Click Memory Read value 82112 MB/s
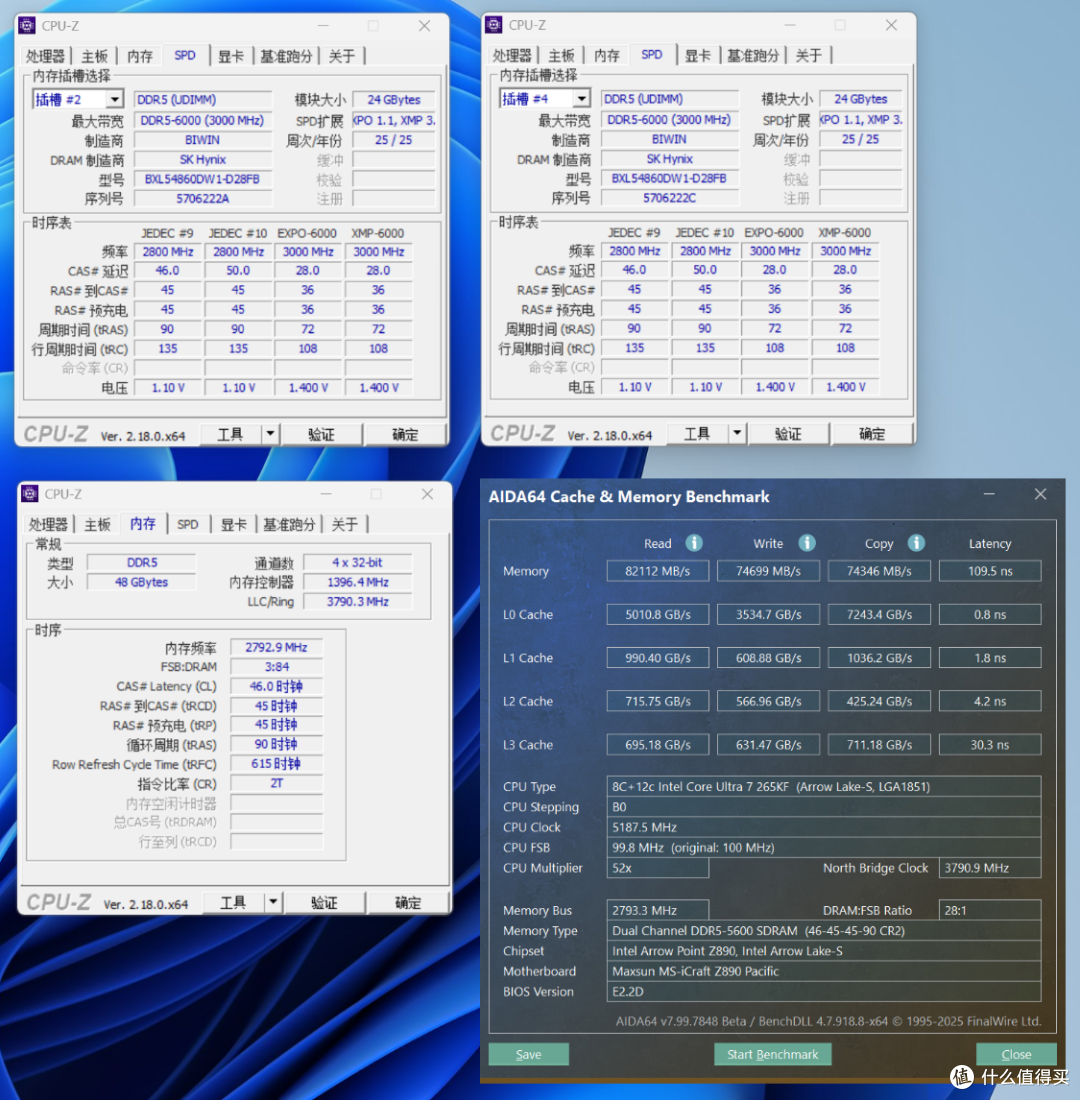The height and width of the screenshot is (1100, 1080). [658, 571]
